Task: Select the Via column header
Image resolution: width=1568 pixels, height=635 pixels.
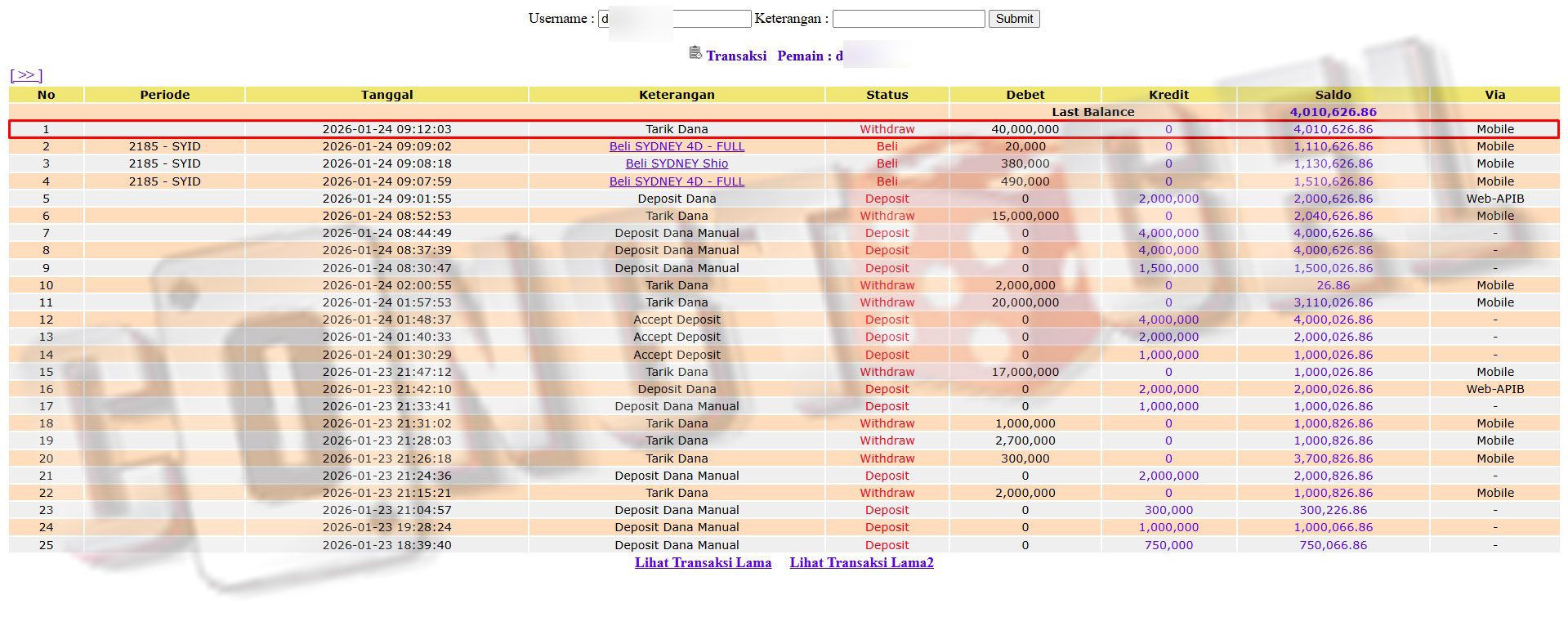Action: coord(1494,95)
